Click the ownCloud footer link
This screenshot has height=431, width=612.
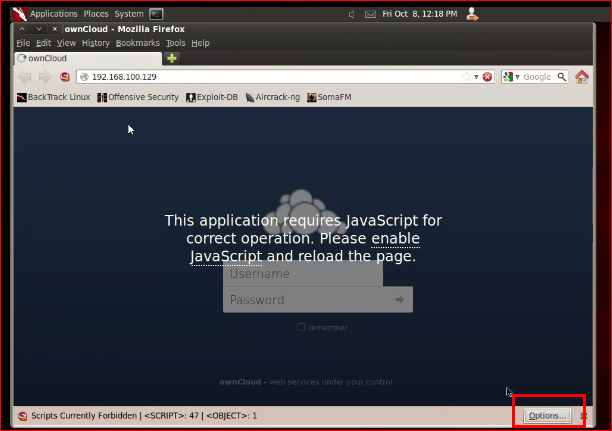[240, 382]
